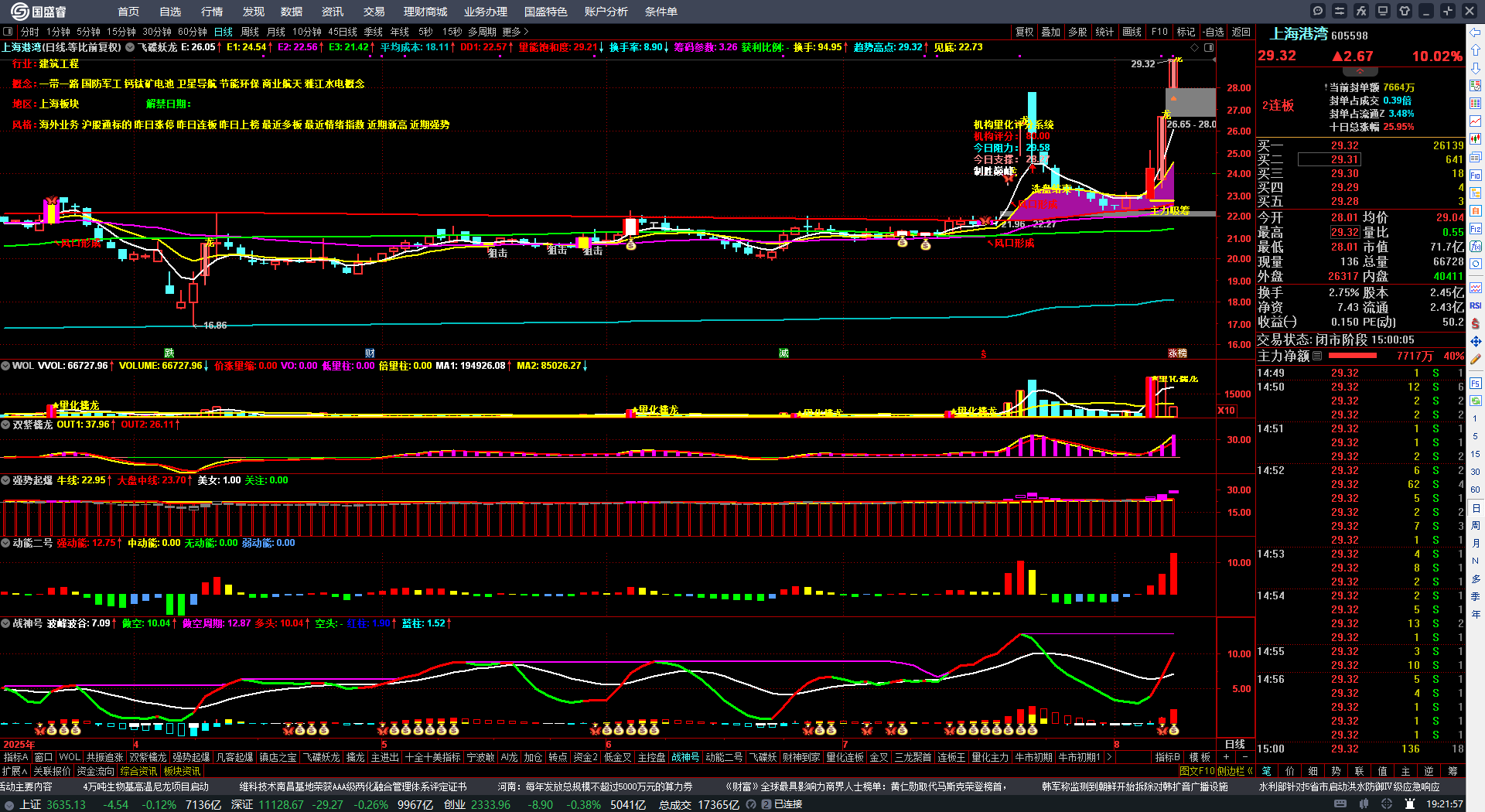The width and height of the screenshot is (1485, 812).
Task: Toggle the circle button beside 战神号 panel
Action: (5, 623)
